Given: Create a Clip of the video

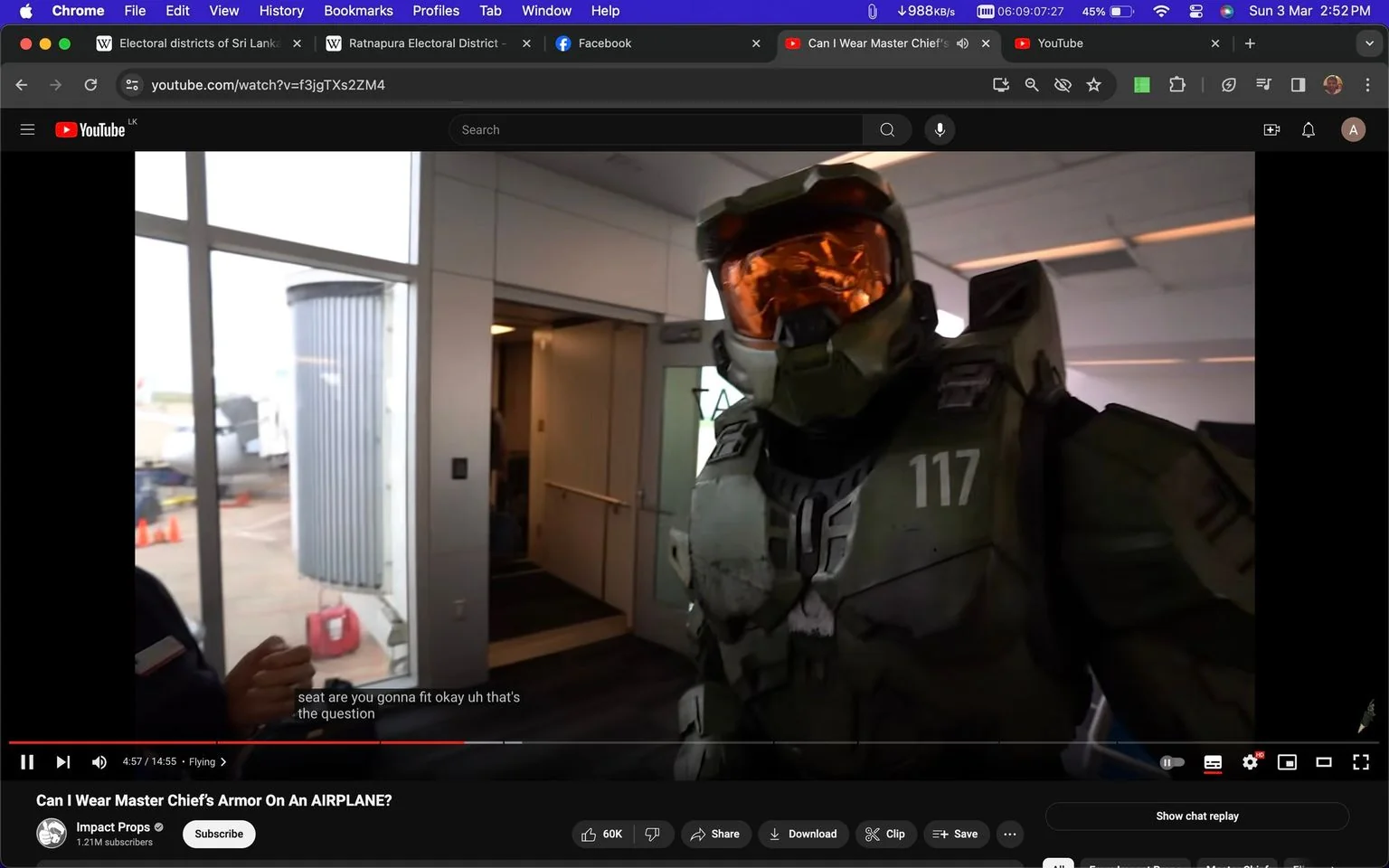Looking at the screenshot, I should (x=885, y=834).
